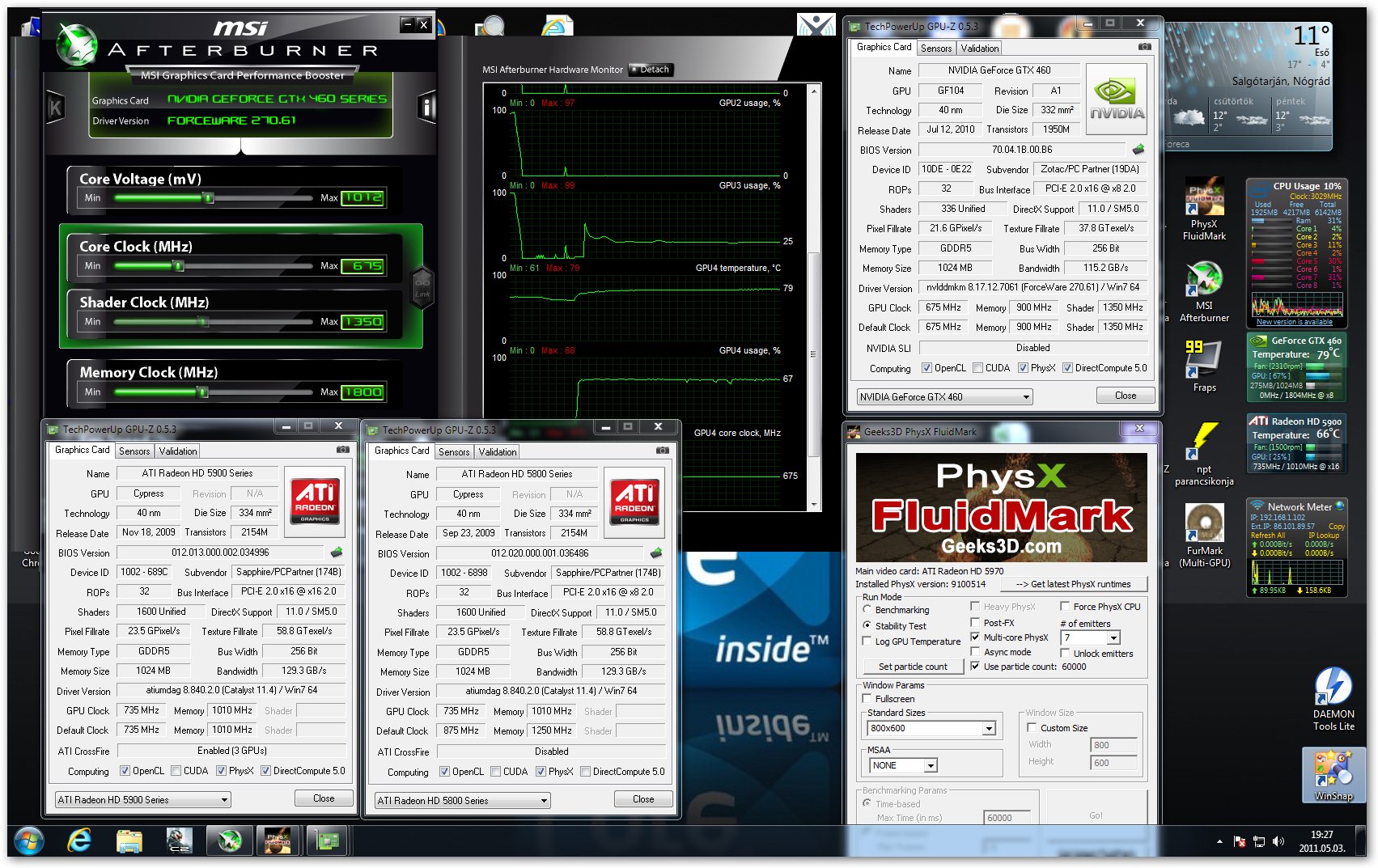Screen dimensions: 1378x868
Task: Open MSAA NONE dropdown
Action: (903, 765)
